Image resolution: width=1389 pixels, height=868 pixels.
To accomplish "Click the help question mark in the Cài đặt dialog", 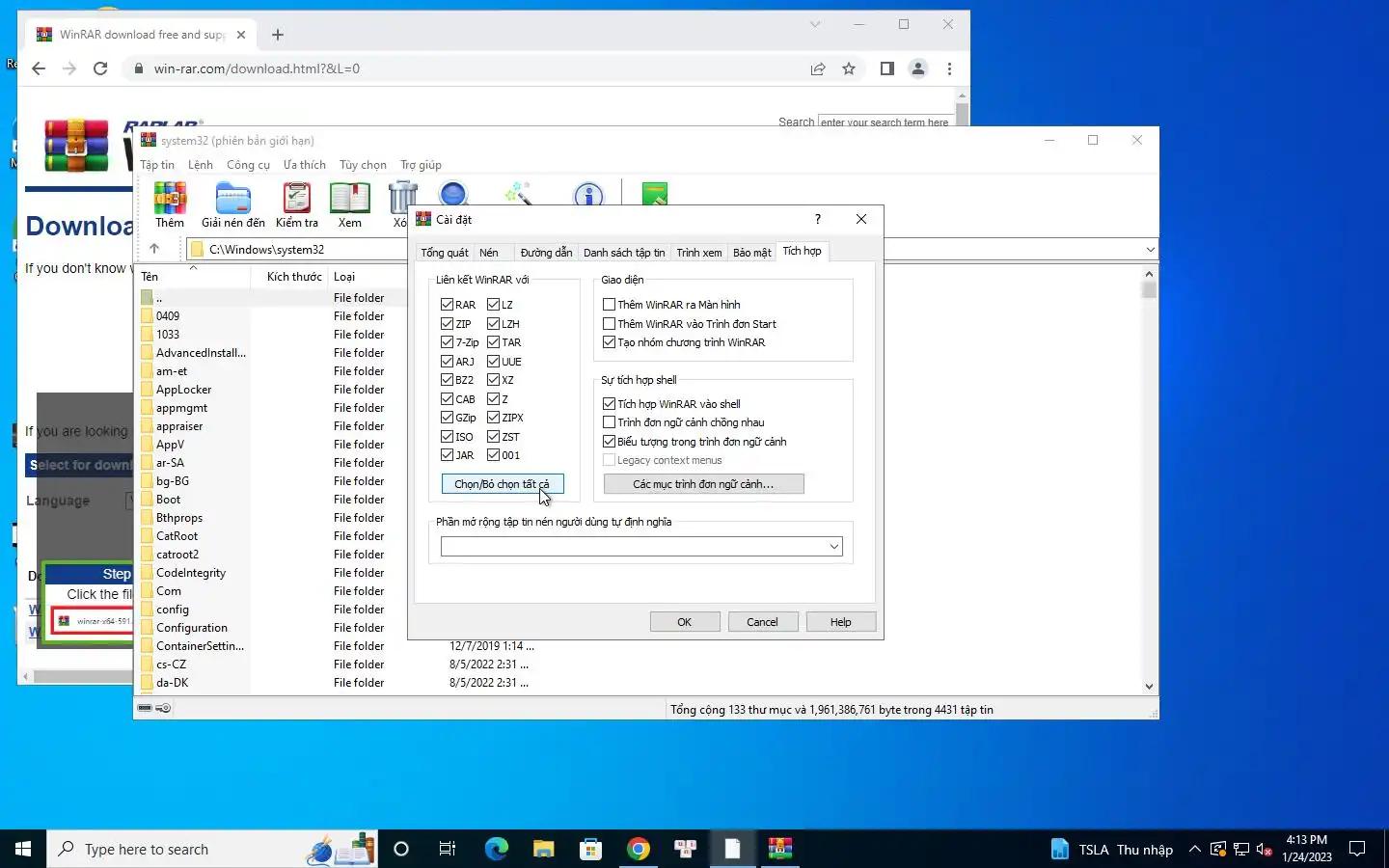I will (x=818, y=219).
